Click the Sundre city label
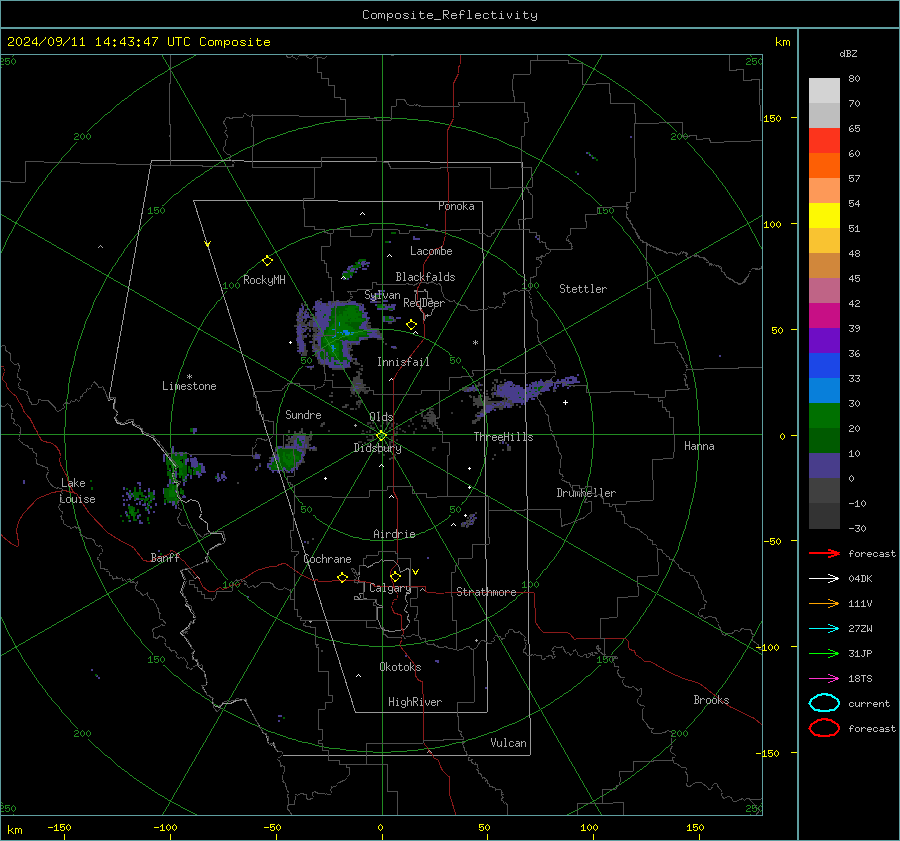This screenshot has height=841, width=900. coord(303,414)
